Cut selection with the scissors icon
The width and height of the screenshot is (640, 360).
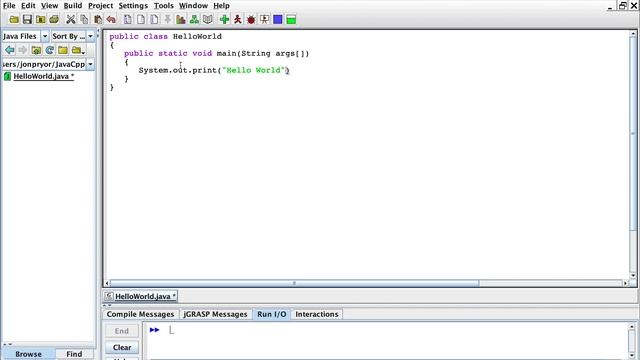(x=71, y=19)
